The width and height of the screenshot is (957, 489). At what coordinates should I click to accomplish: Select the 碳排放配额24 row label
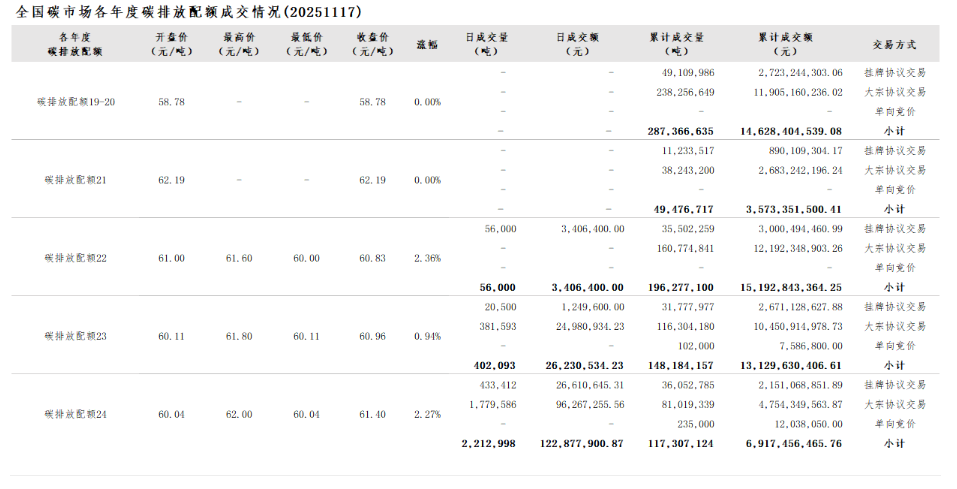click(x=75, y=414)
